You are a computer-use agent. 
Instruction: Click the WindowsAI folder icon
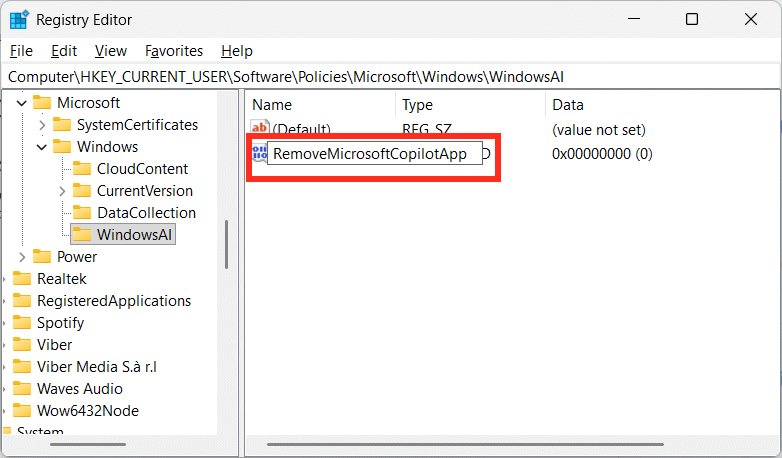coord(82,234)
